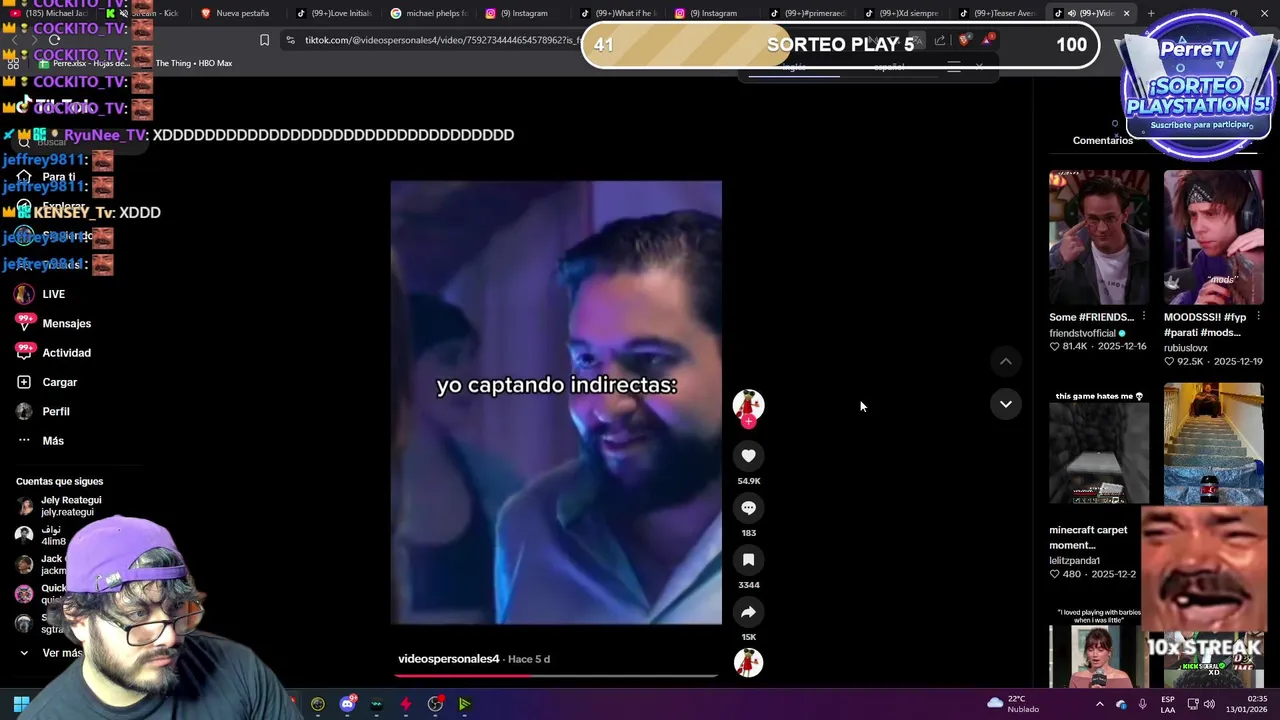Open the minecraft carpet moment thumbnail
Image resolution: width=1280 pixels, height=720 pixels.
coord(1099,450)
